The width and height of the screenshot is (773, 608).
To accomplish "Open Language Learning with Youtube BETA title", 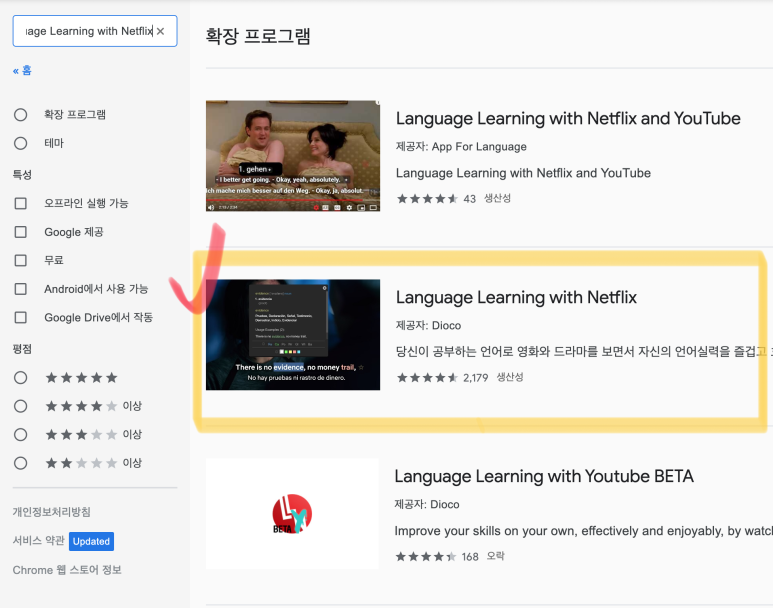I will coord(544,476).
